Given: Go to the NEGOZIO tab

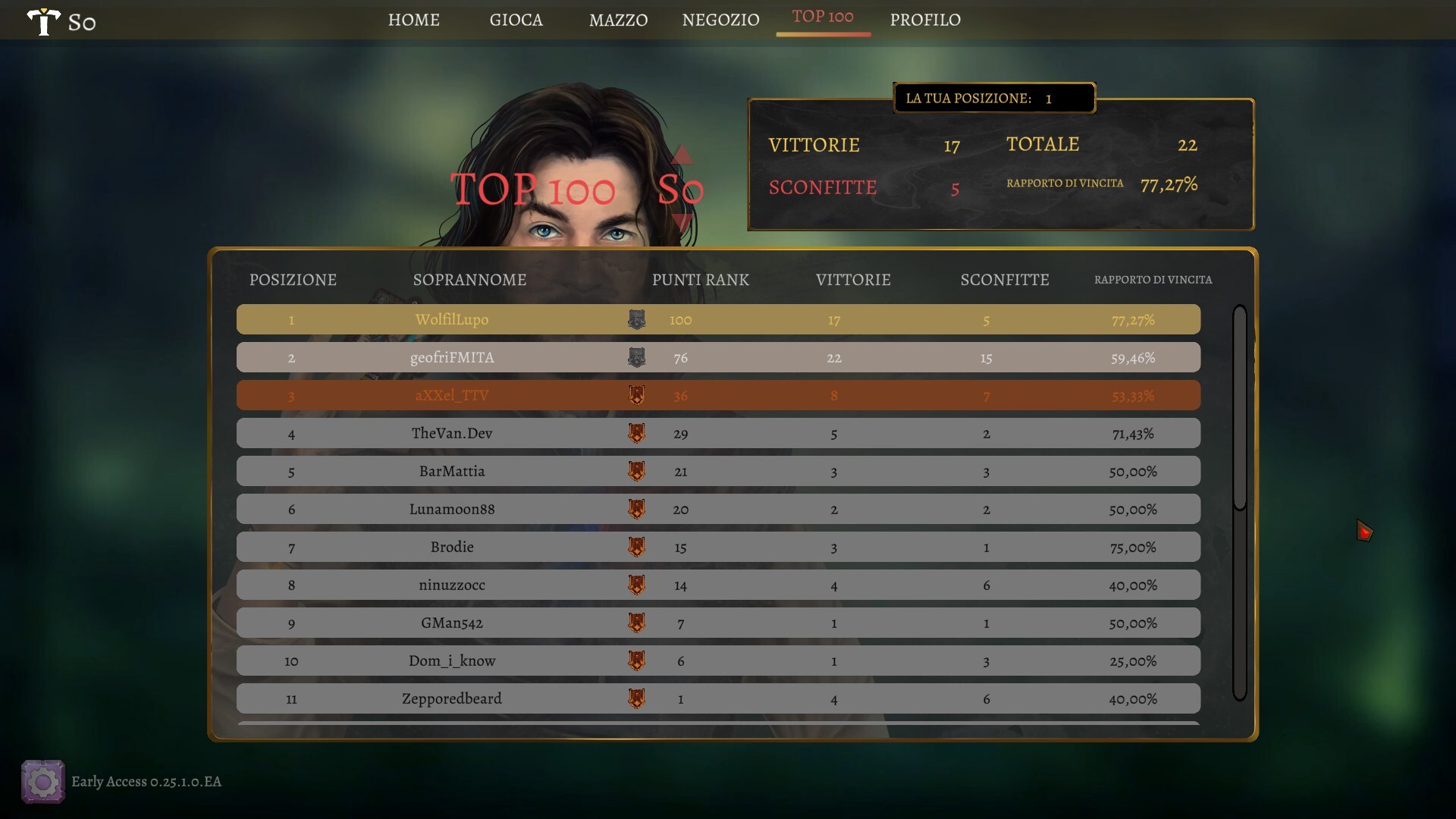Looking at the screenshot, I should pos(720,20).
